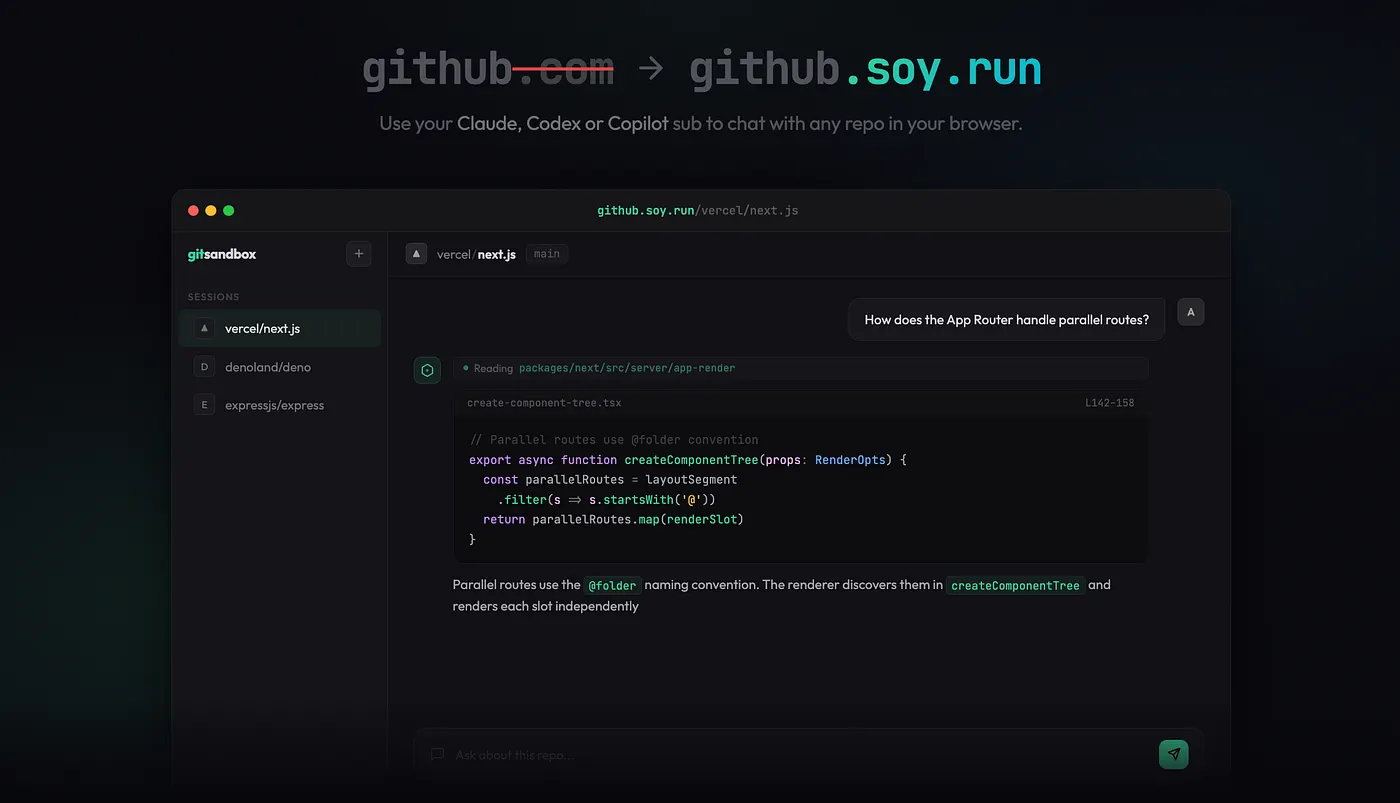Click the green maximize window dot
The image size is (1400, 803).
click(x=229, y=211)
